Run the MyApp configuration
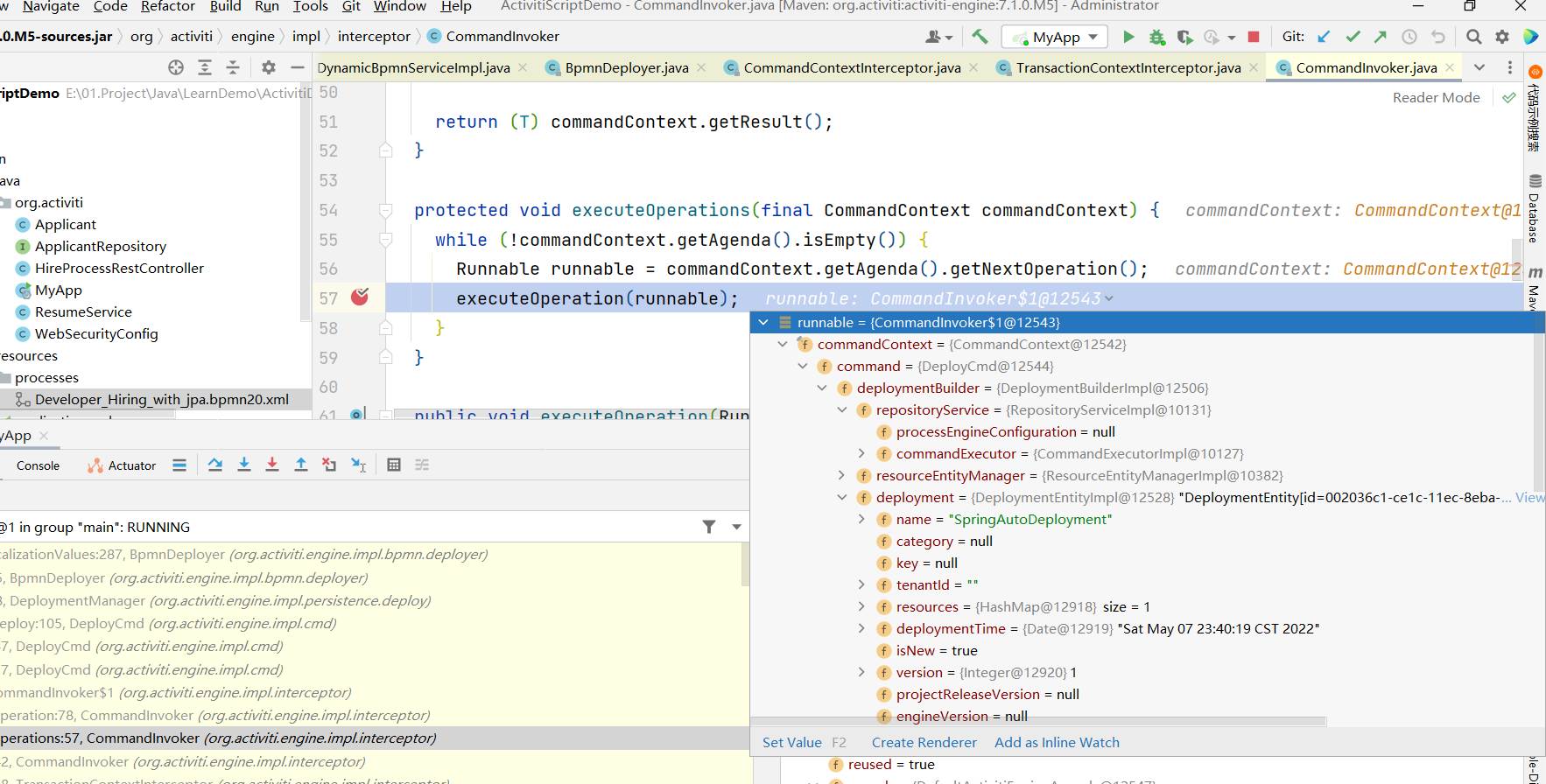The width and height of the screenshot is (1546, 784). (1128, 37)
